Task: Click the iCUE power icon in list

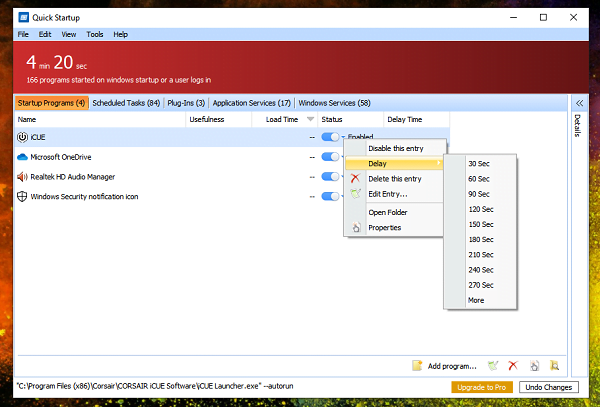Action: [23, 137]
